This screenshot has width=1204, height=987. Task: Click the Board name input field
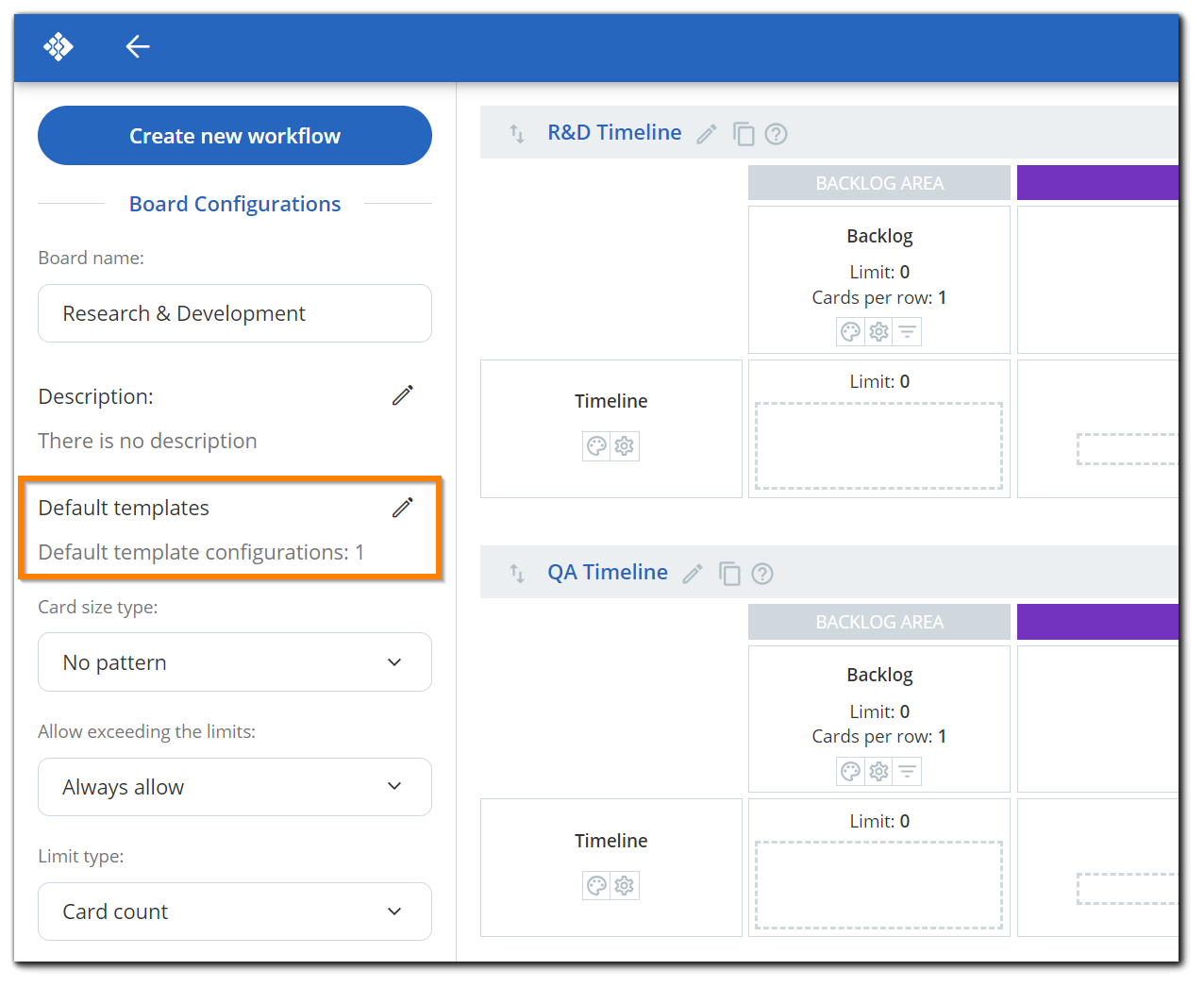pyautogui.click(x=235, y=312)
